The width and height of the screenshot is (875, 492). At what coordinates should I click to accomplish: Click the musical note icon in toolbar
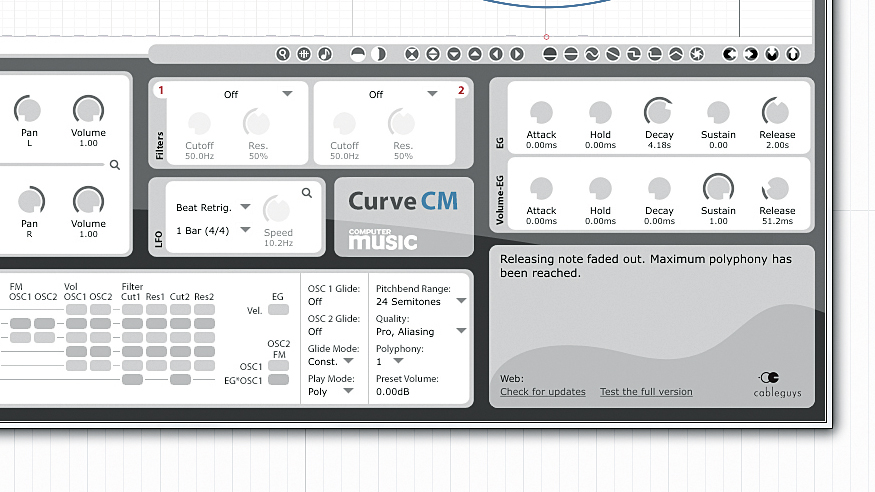[x=325, y=54]
